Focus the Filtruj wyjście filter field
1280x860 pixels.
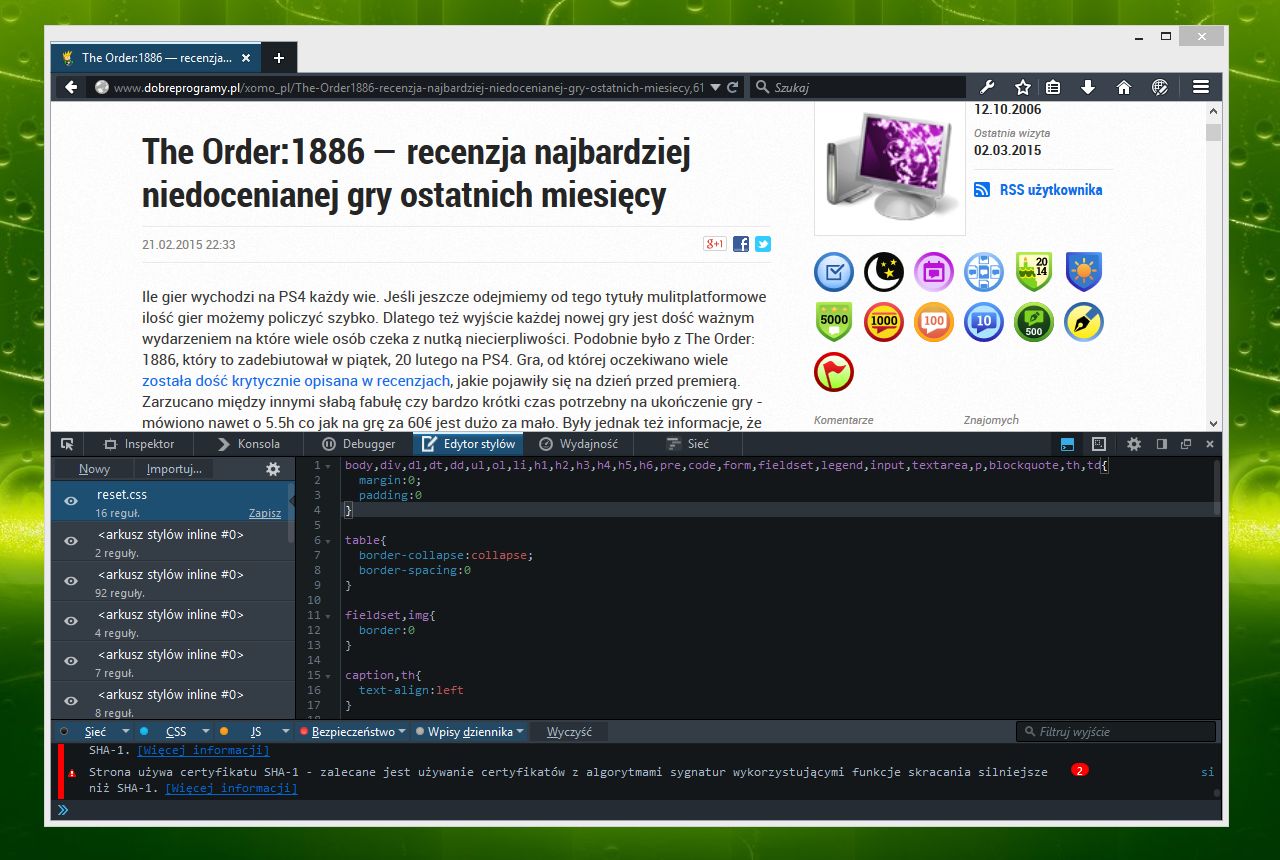click(x=1116, y=732)
